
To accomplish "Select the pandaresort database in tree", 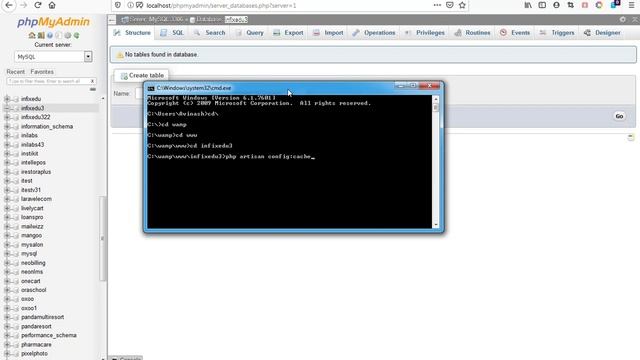I will click(x=36, y=327).
